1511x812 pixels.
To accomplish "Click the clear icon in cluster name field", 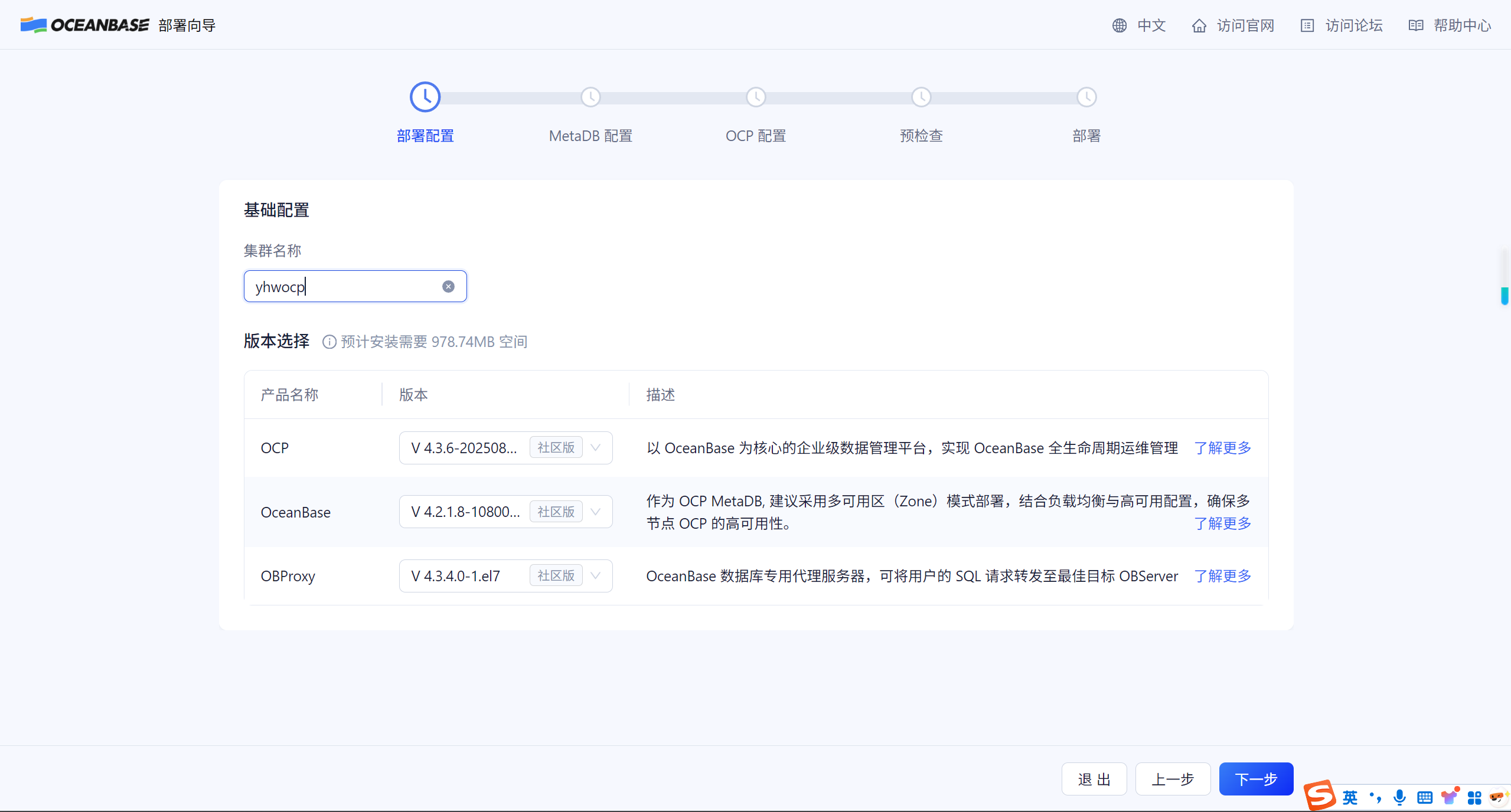I will point(448,287).
